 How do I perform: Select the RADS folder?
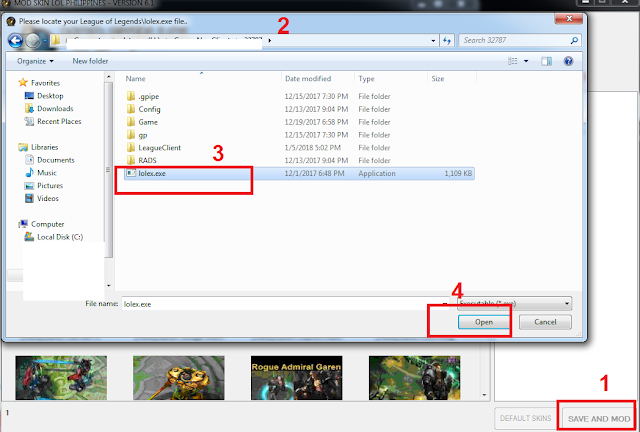[x=141, y=160]
